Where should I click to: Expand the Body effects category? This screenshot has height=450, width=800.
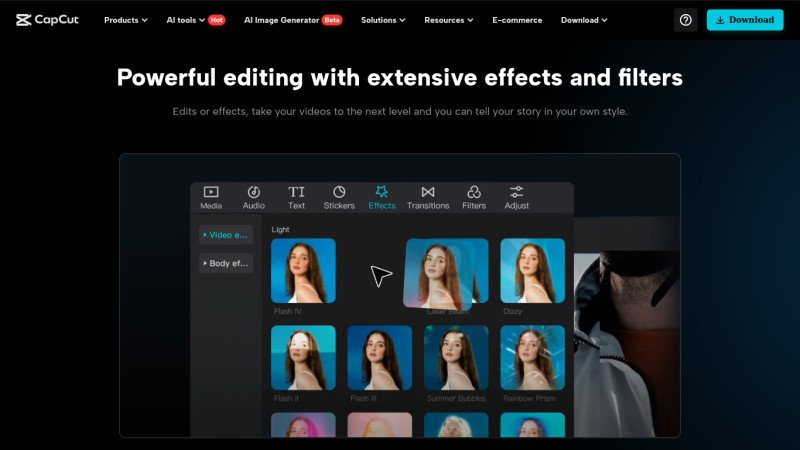[x=226, y=264]
